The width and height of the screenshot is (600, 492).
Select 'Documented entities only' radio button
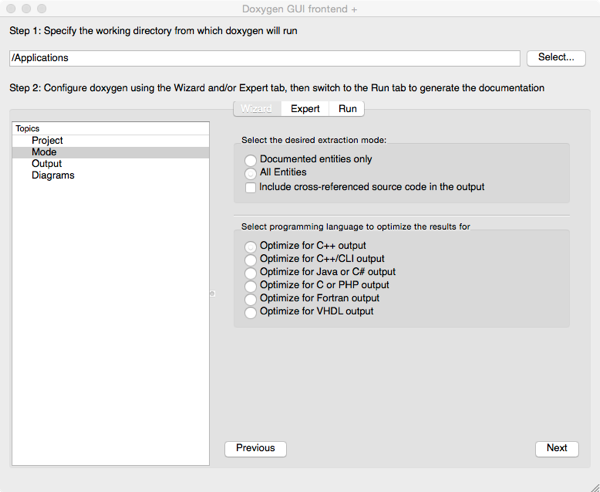pyautogui.click(x=251, y=160)
